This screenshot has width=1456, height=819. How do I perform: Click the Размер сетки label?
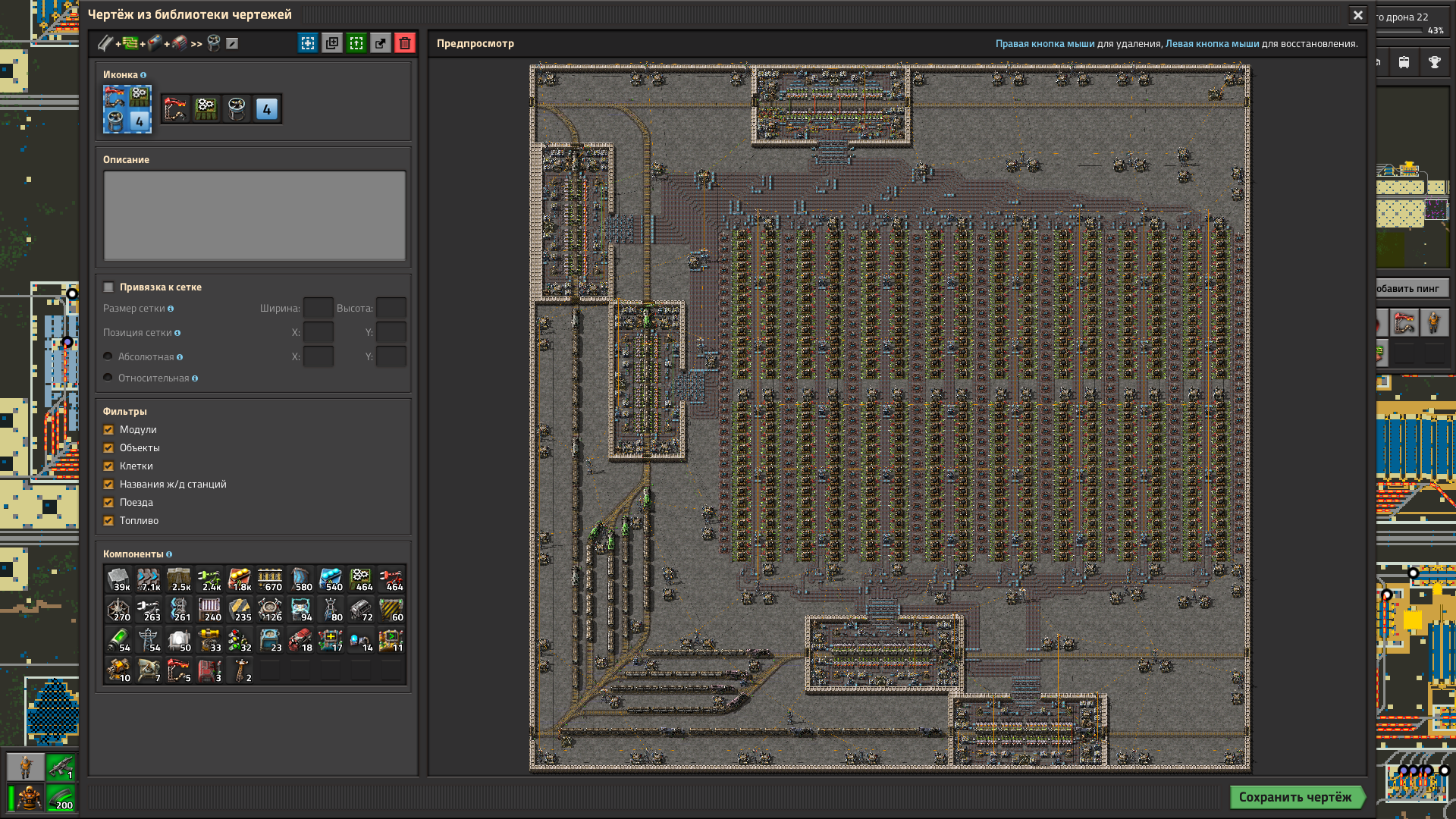tap(134, 309)
